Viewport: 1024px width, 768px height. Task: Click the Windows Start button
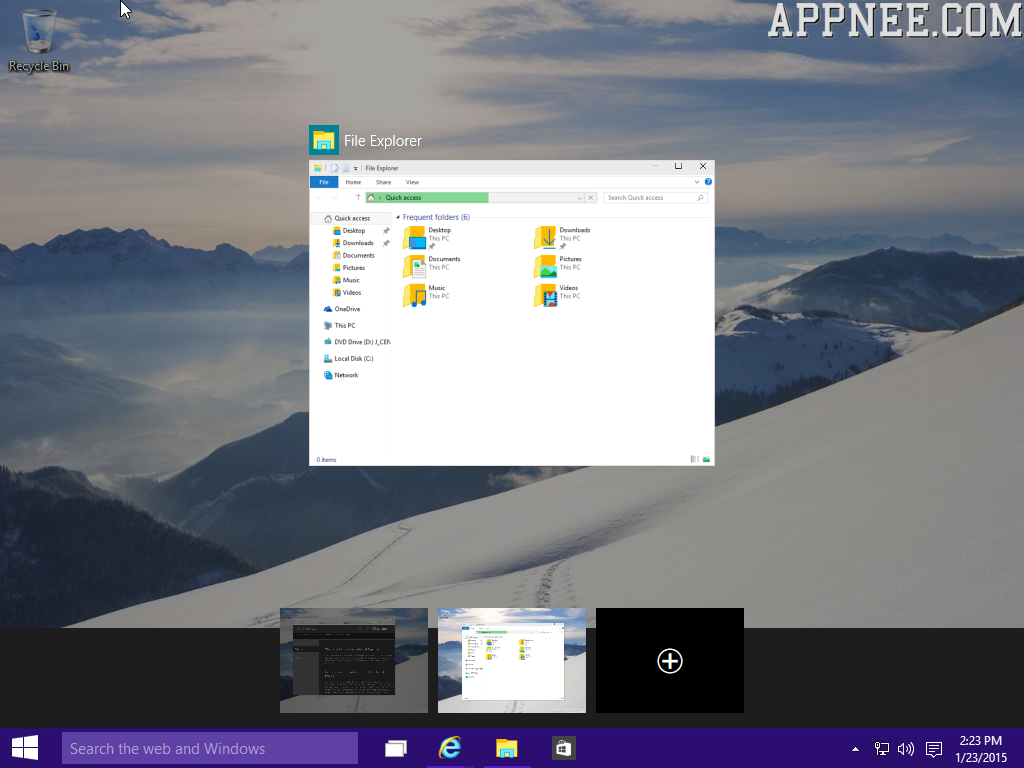click(x=25, y=748)
